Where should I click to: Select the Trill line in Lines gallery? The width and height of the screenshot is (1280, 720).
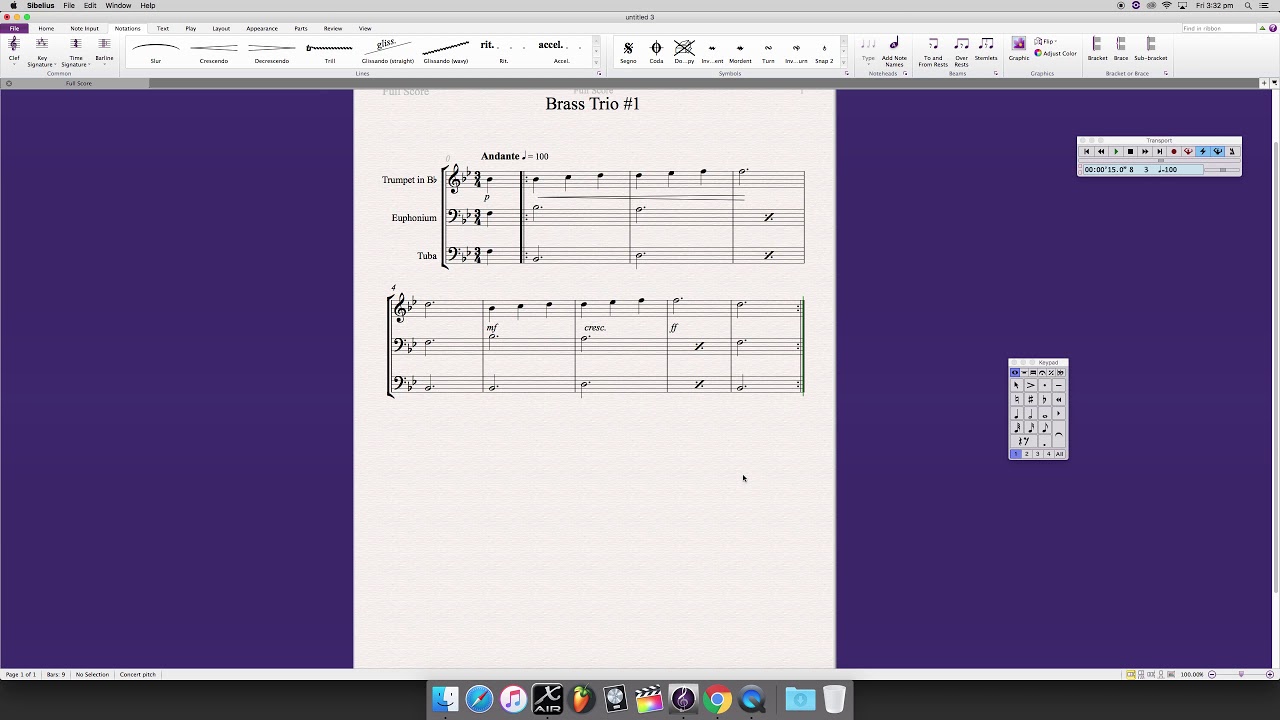pyautogui.click(x=329, y=50)
